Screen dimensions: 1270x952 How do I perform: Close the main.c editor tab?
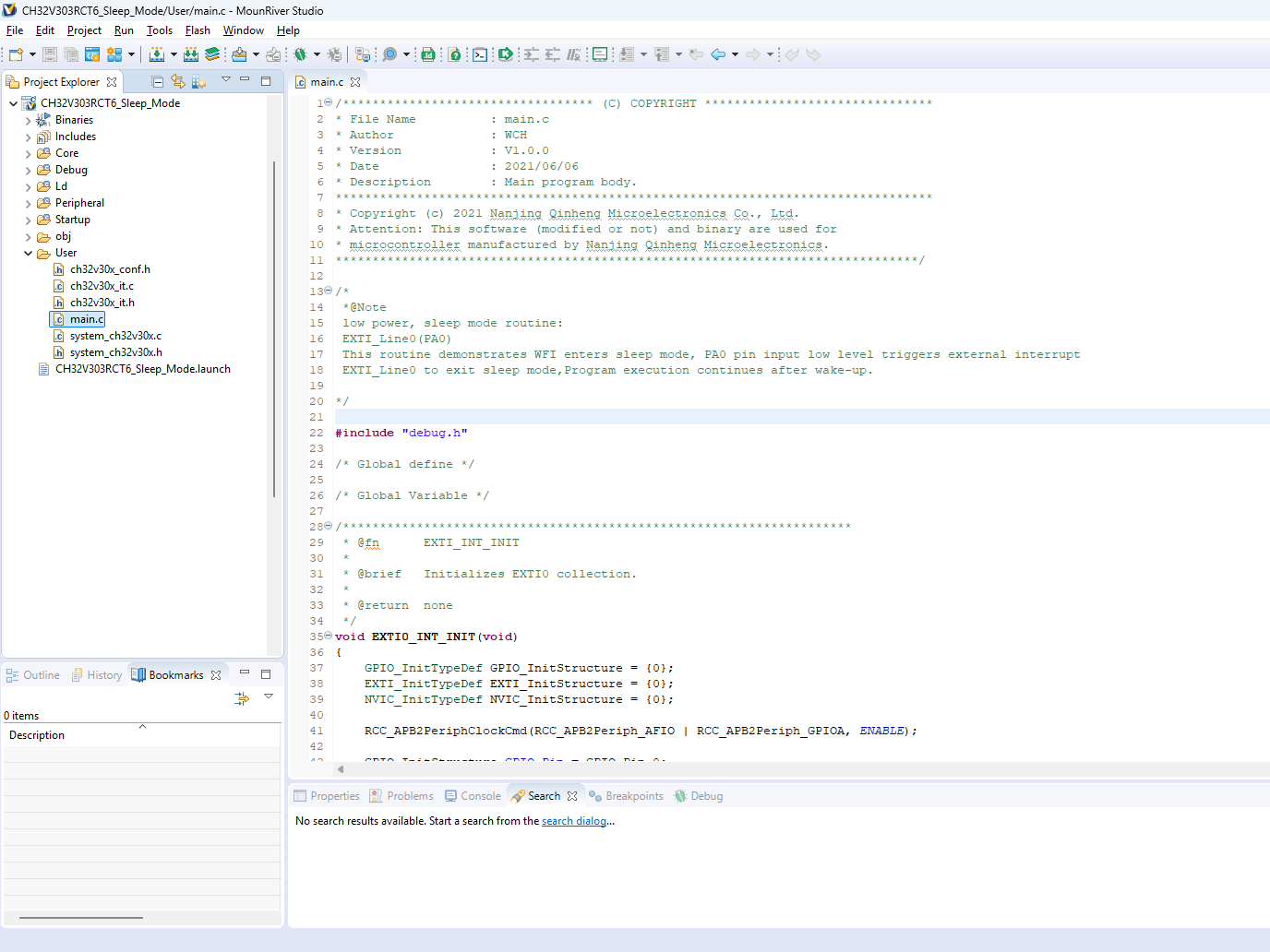pyautogui.click(x=355, y=82)
